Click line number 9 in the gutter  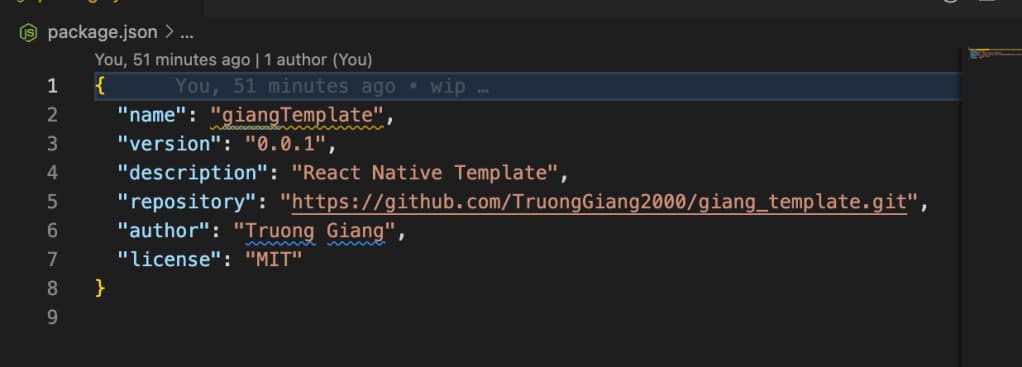[x=52, y=317]
